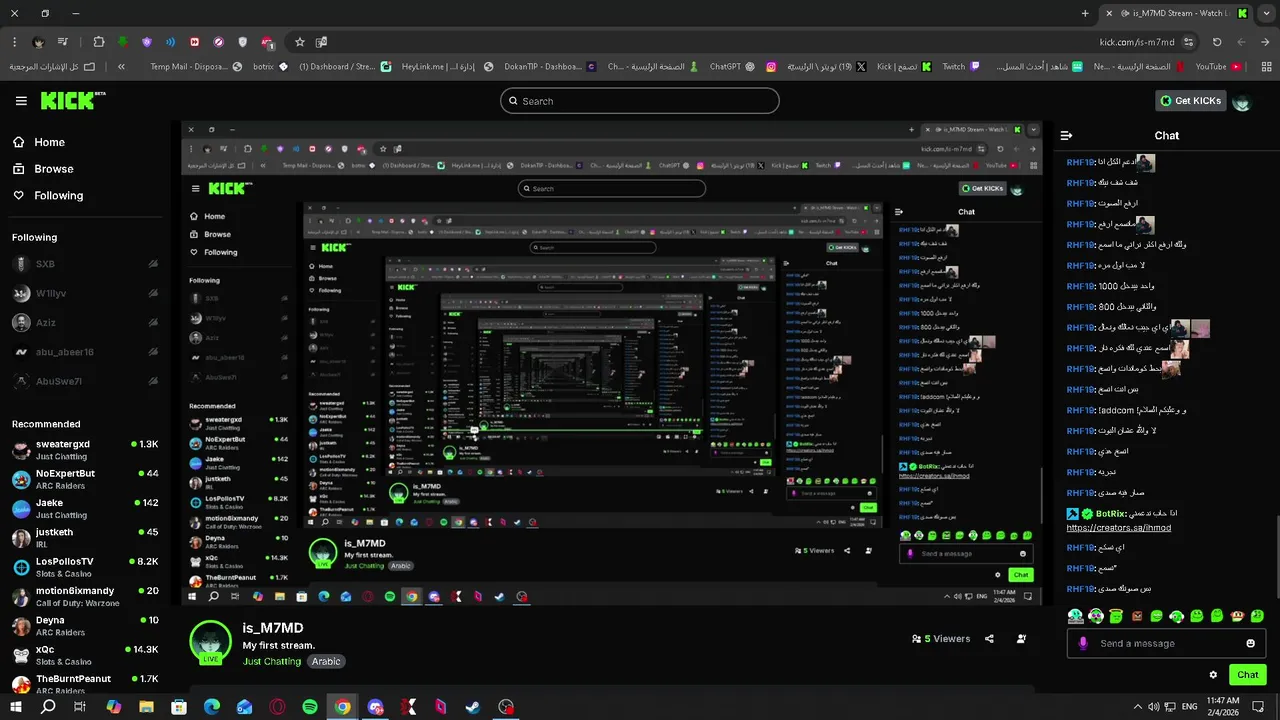Click the purple shield extension icon
The width and height of the screenshot is (1280, 720).
(147, 42)
